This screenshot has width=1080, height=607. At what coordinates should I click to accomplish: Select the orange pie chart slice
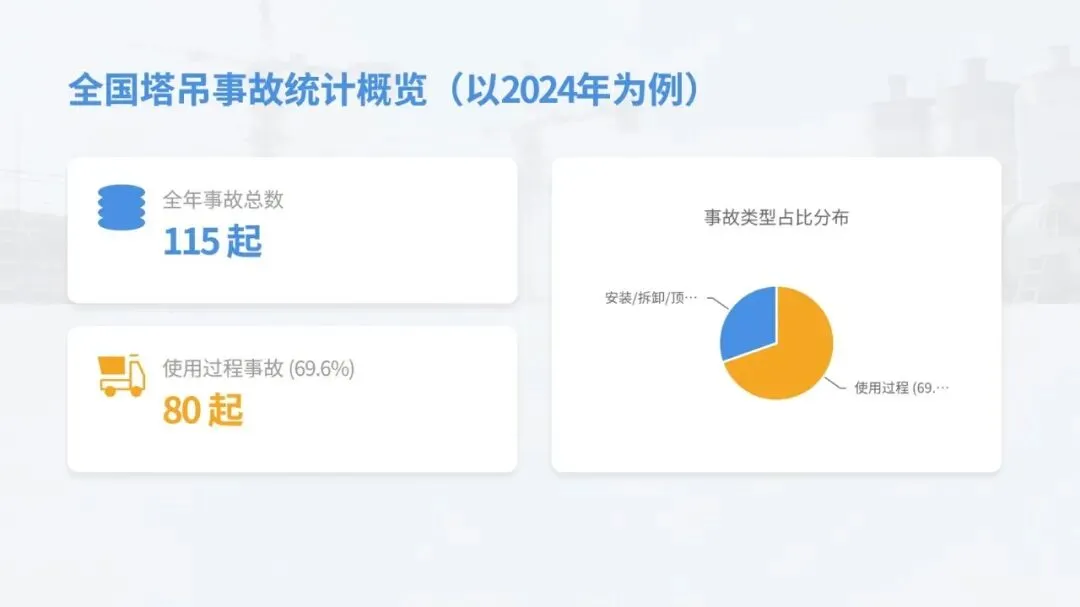tap(785, 351)
